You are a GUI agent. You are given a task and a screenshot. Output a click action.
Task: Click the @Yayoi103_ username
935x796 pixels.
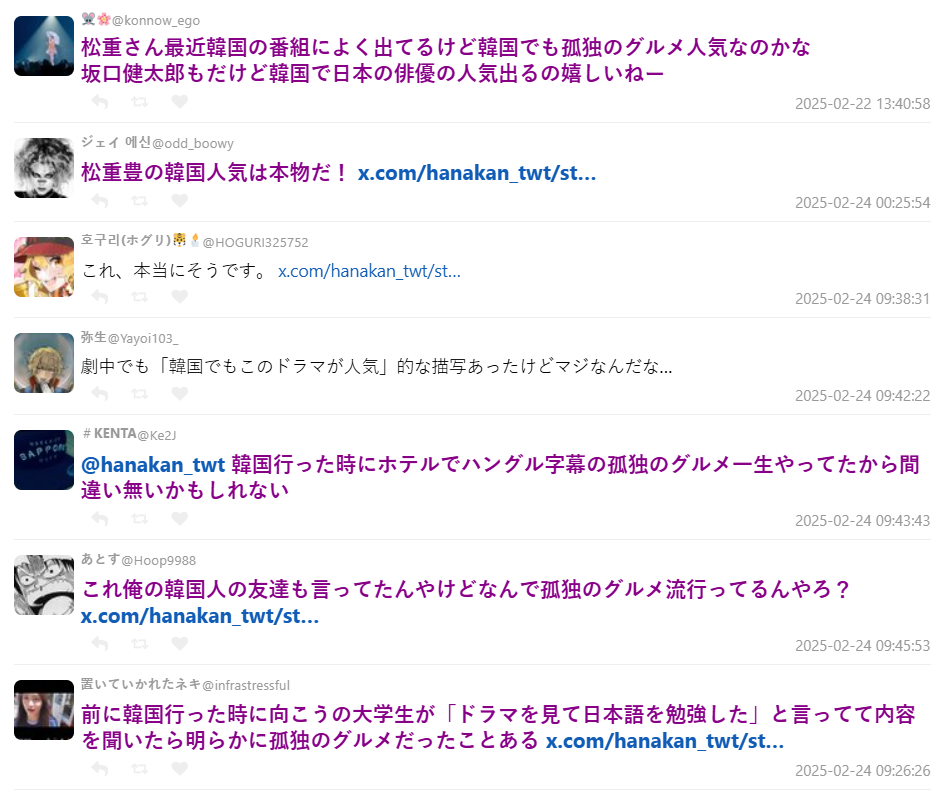[143, 339]
